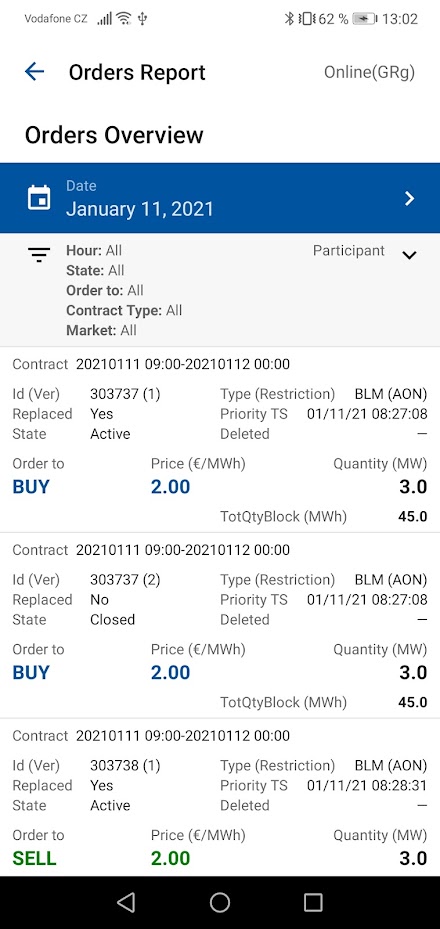
Task: Tap Android home circle button
Action: pyautogui.click(x=220, y=902)
